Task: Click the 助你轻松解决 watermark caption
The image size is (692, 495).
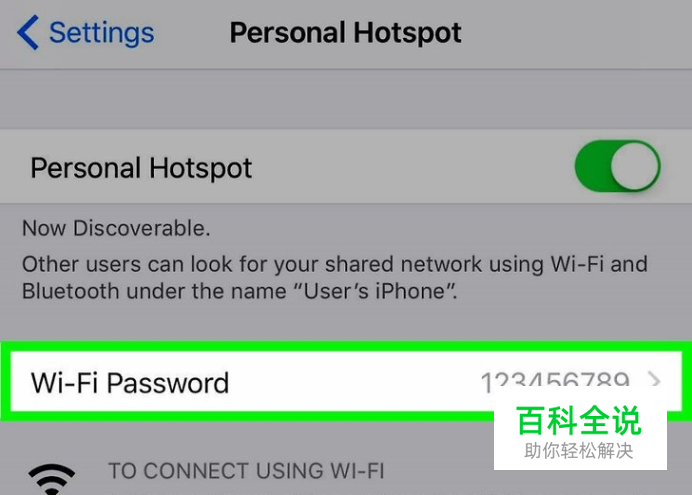Action: pos(579,451)
